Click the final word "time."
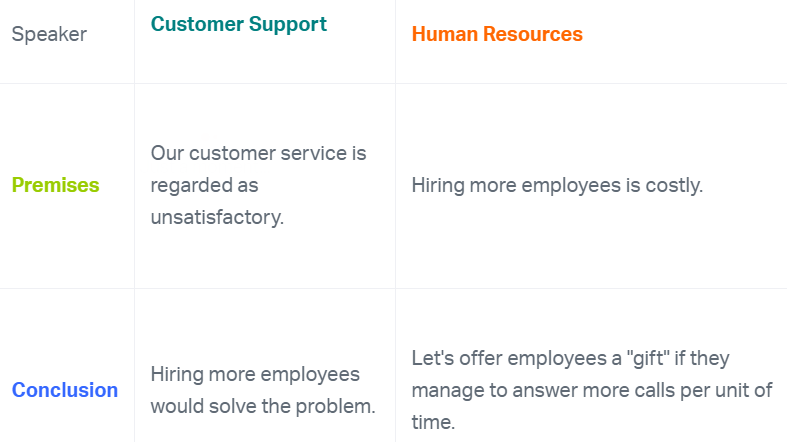The image size is (787, 442). pos(435,422)
